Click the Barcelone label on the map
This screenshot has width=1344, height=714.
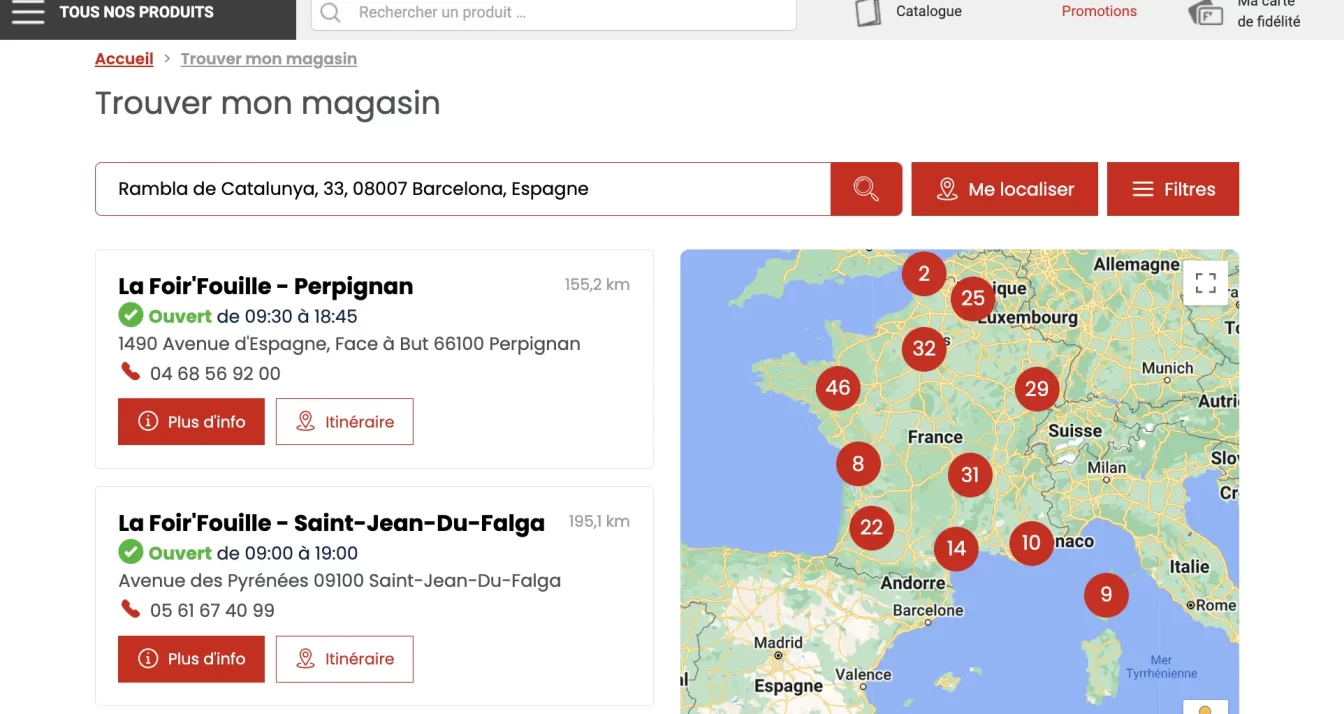[928, 610]
